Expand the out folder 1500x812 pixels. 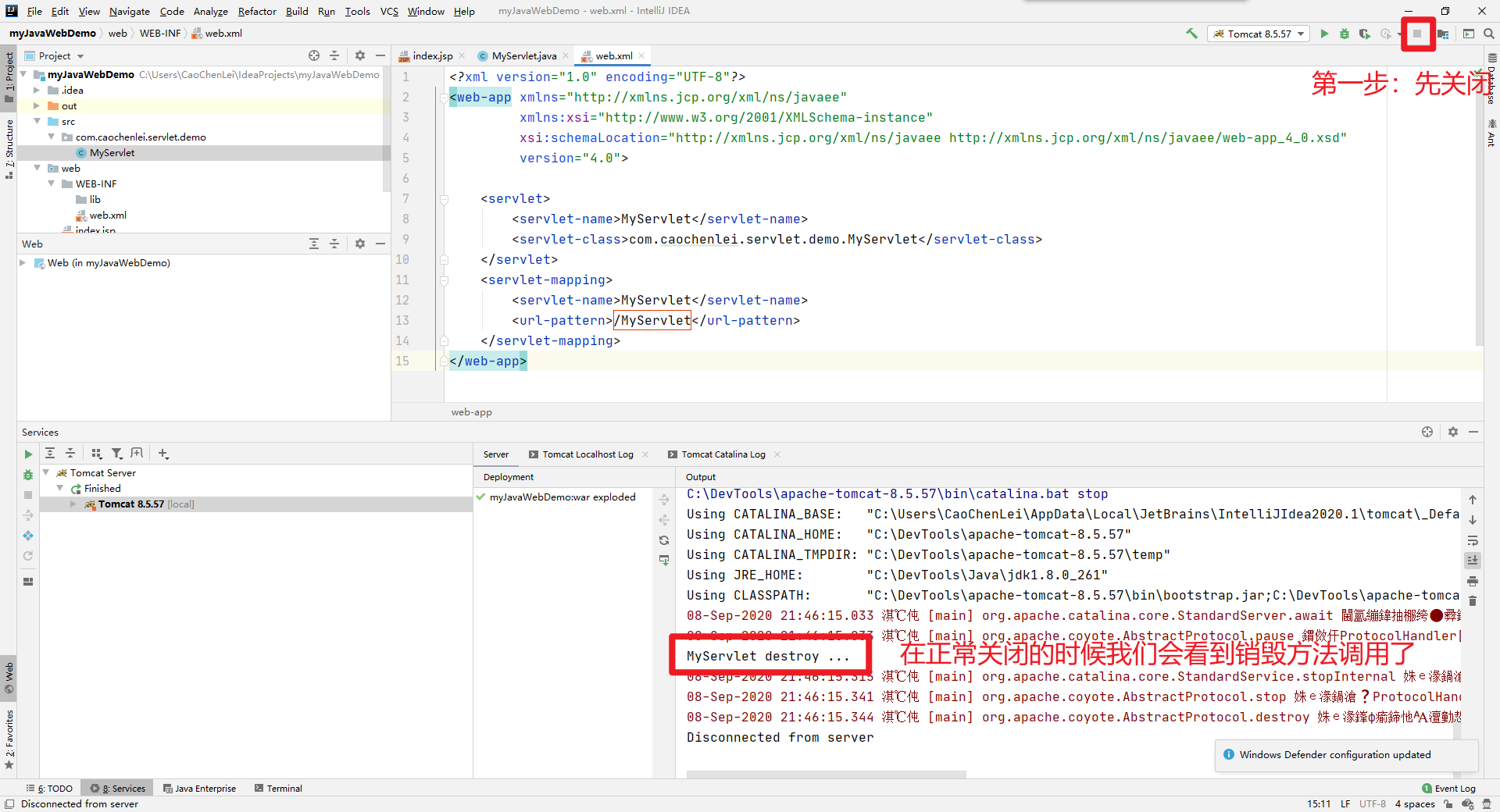37,105
